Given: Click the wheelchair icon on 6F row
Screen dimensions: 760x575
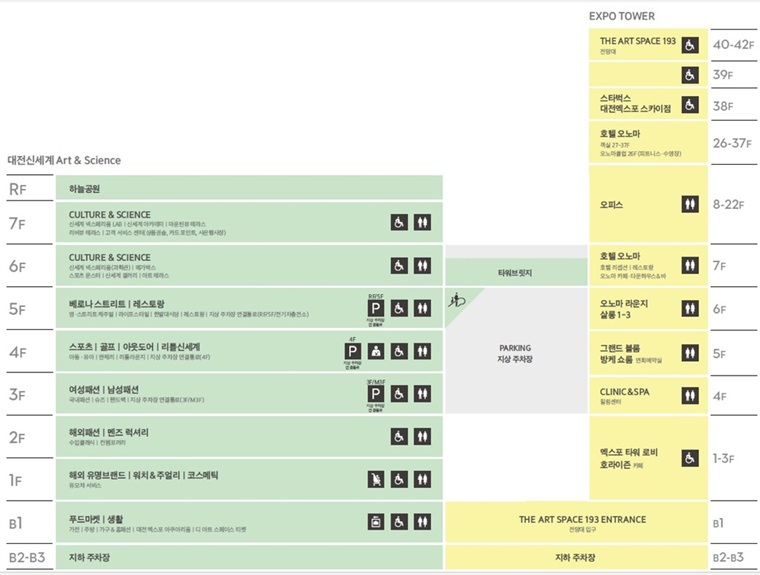Looking at the screenshot, I should coord(399,266).
